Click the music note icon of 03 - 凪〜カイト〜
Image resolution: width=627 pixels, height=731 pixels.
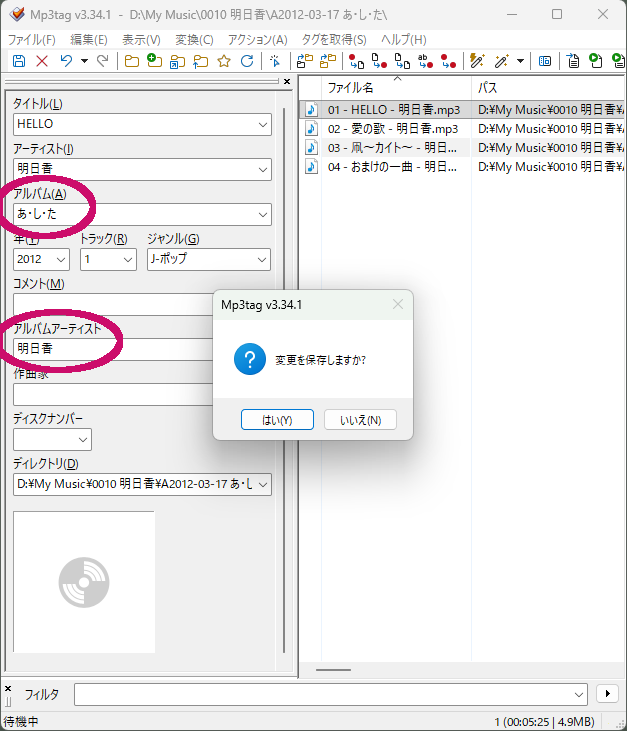311,147
